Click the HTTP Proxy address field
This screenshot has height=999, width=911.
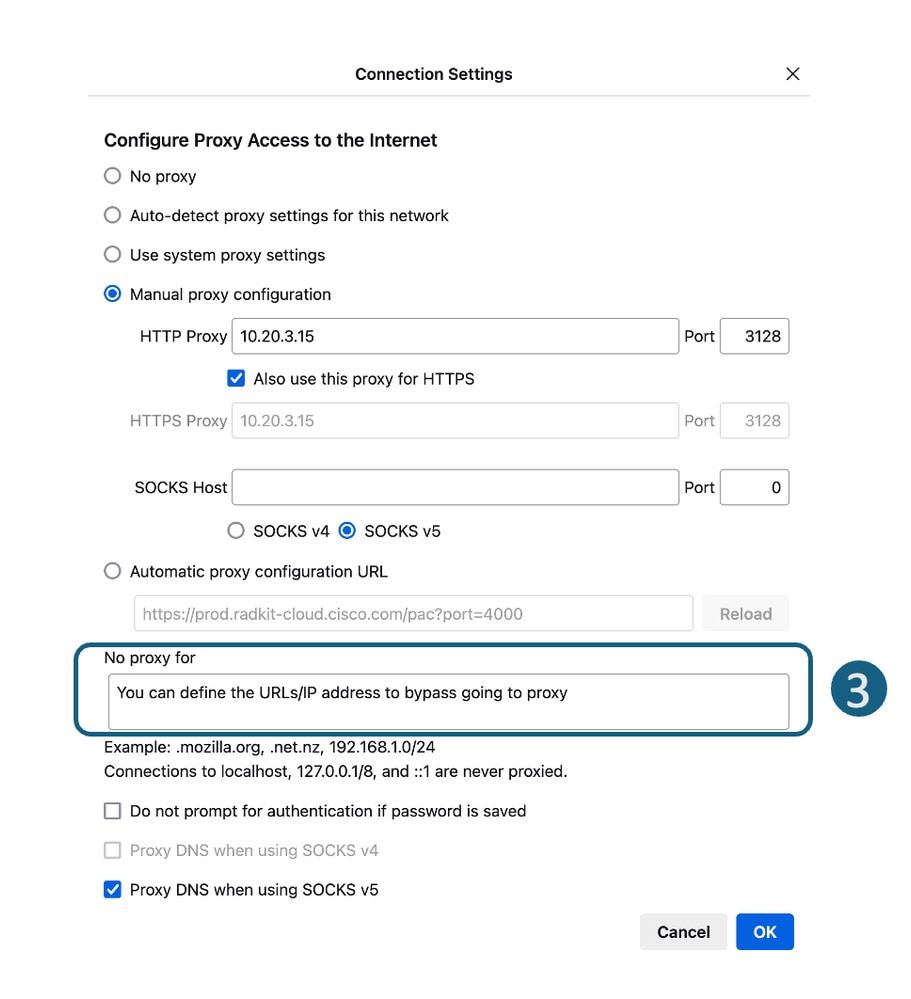(x=455, y=336)
